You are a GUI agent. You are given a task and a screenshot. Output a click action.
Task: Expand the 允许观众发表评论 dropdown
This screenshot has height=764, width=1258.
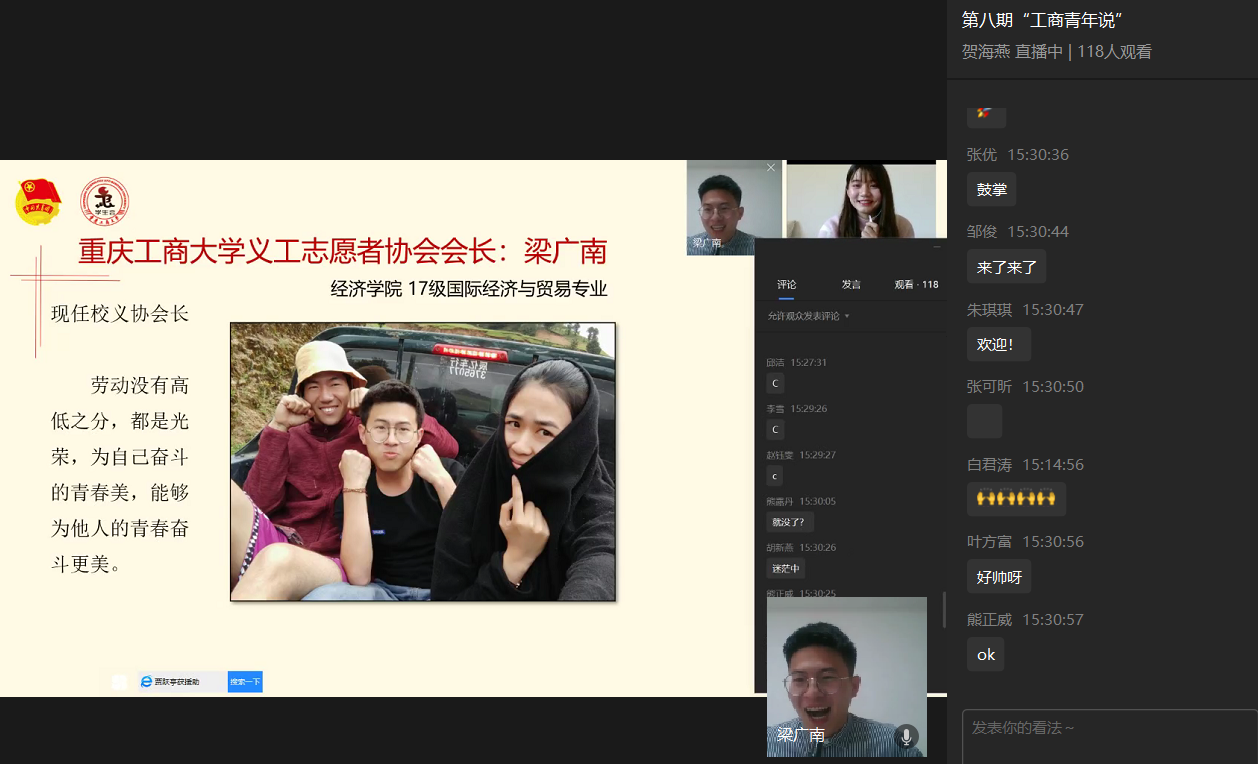pyautogui.click(x=809, y=316)
